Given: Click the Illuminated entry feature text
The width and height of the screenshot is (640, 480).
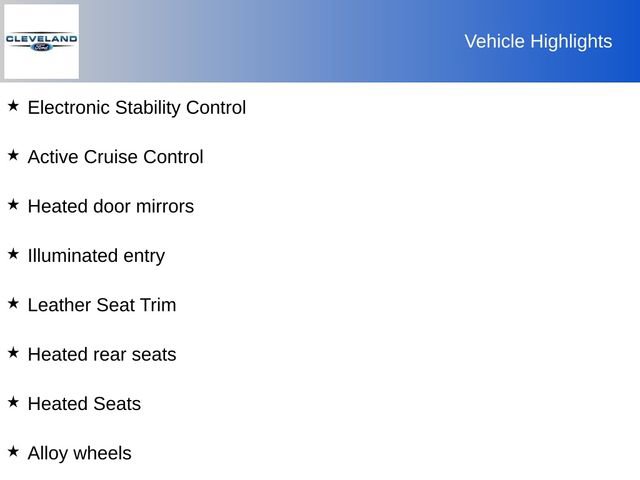Looking at the screenshot, I should click(96, 255).
